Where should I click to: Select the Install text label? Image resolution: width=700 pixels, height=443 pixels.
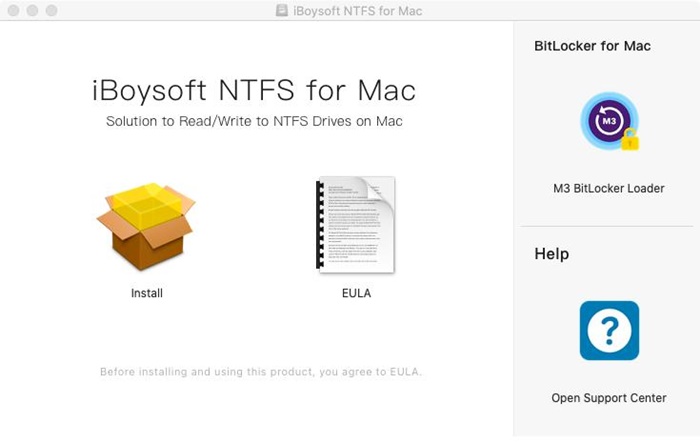point(146,294)
